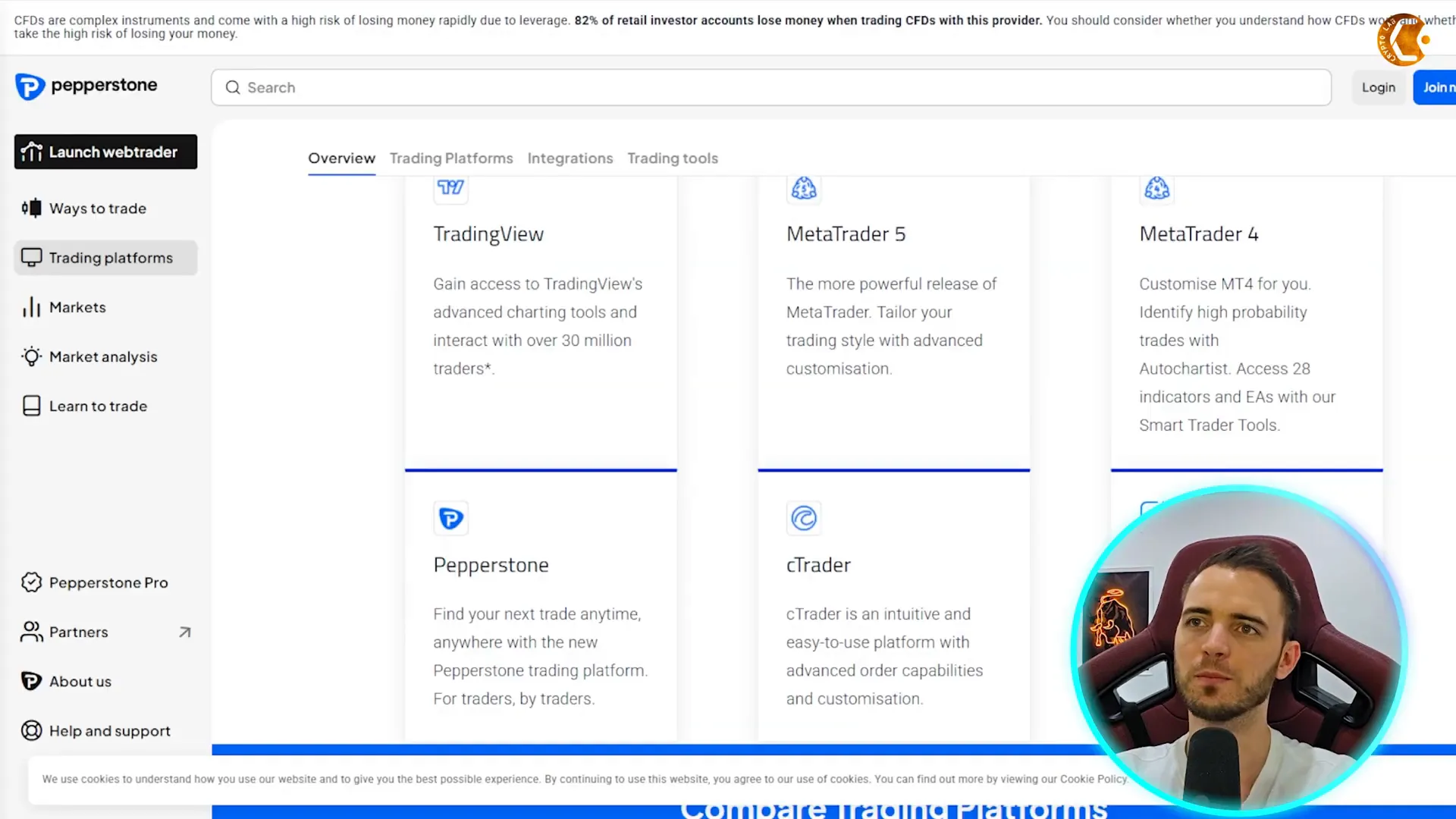The image size is (1456, 819).
Task: Click the blue Join now button
Action: [x=1435, y=87]
